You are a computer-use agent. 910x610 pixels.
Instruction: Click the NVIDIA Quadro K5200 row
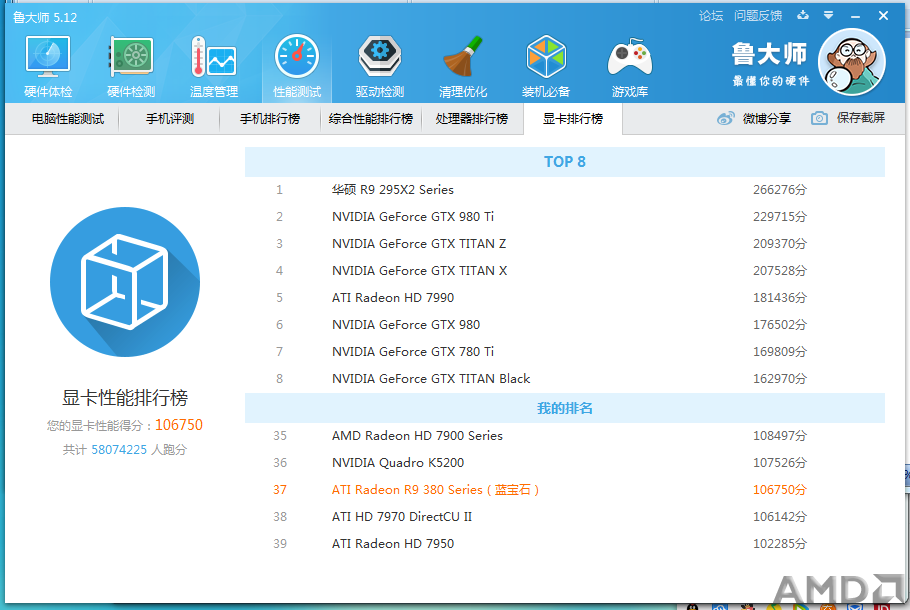[x=565, y=463]
